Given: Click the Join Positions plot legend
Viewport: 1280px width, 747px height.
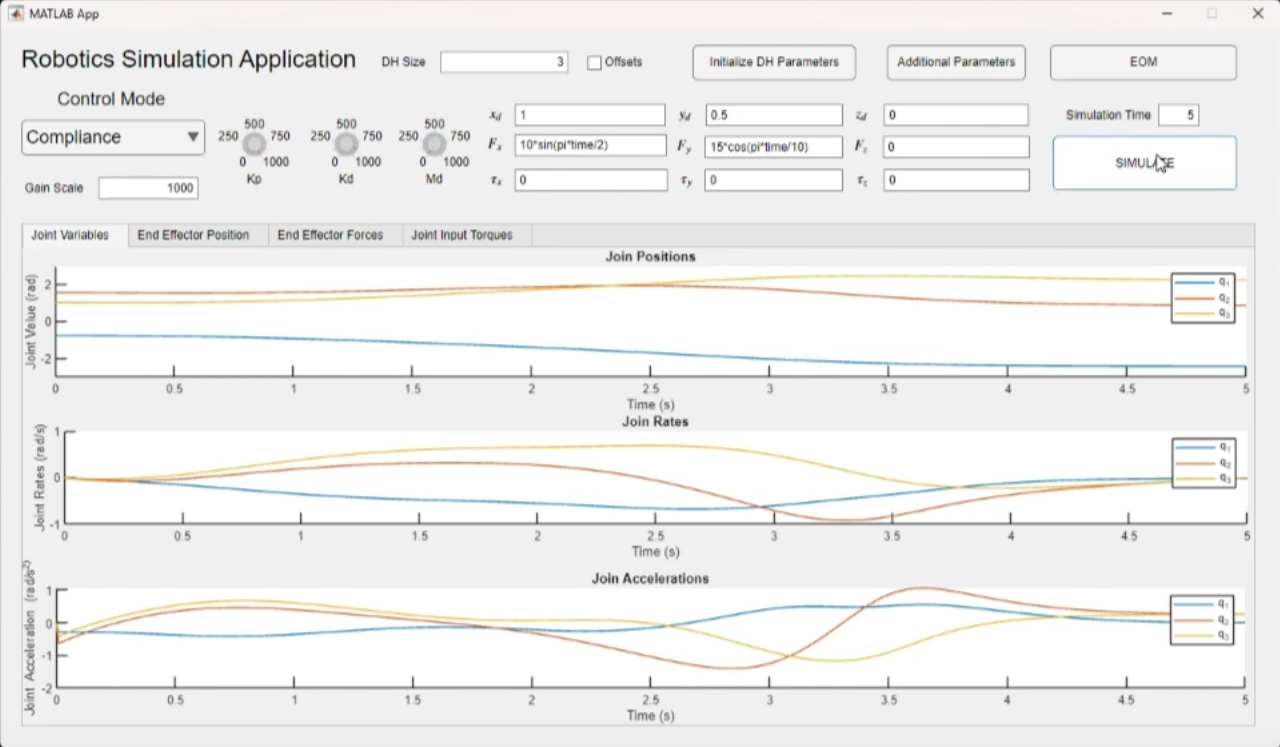Looking at the screenshot, I should click(1202, 298).
